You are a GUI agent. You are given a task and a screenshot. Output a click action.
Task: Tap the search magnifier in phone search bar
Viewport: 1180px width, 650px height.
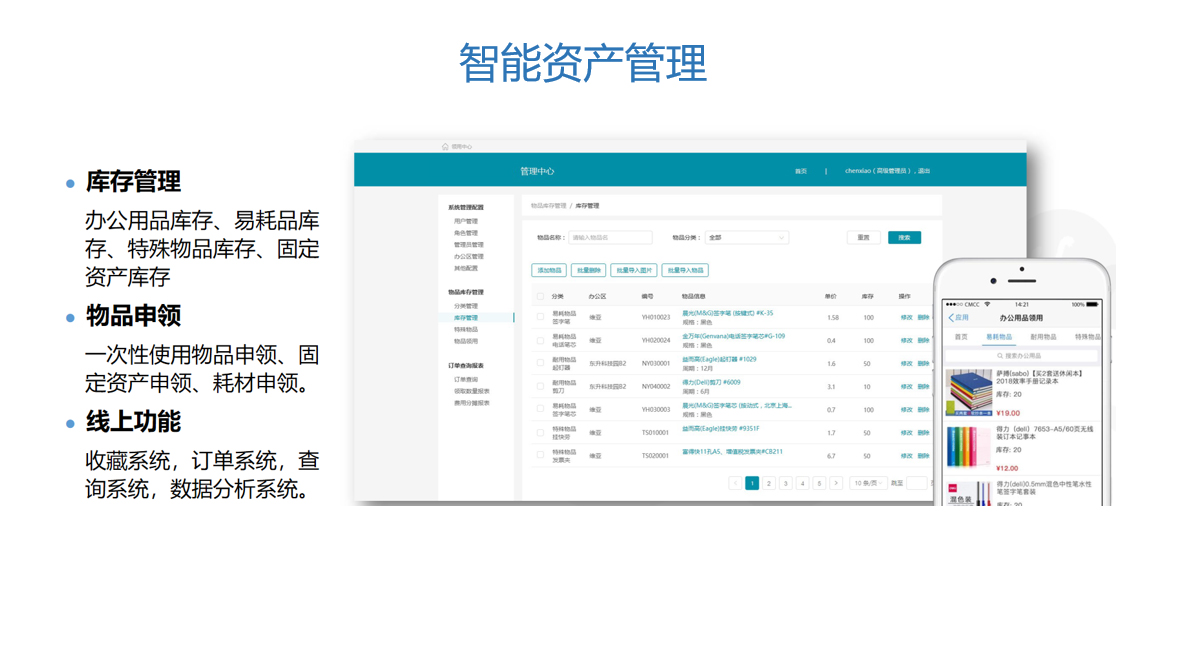[x=999, y=355]
